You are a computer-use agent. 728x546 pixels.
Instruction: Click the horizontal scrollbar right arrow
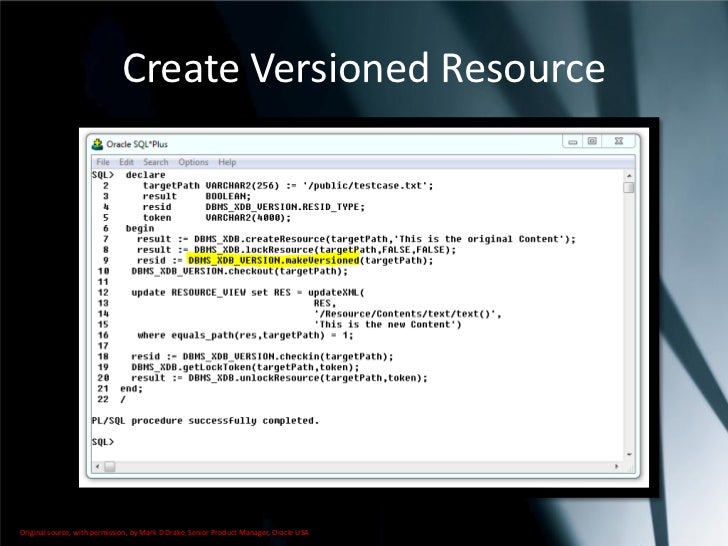coord(617,466)
